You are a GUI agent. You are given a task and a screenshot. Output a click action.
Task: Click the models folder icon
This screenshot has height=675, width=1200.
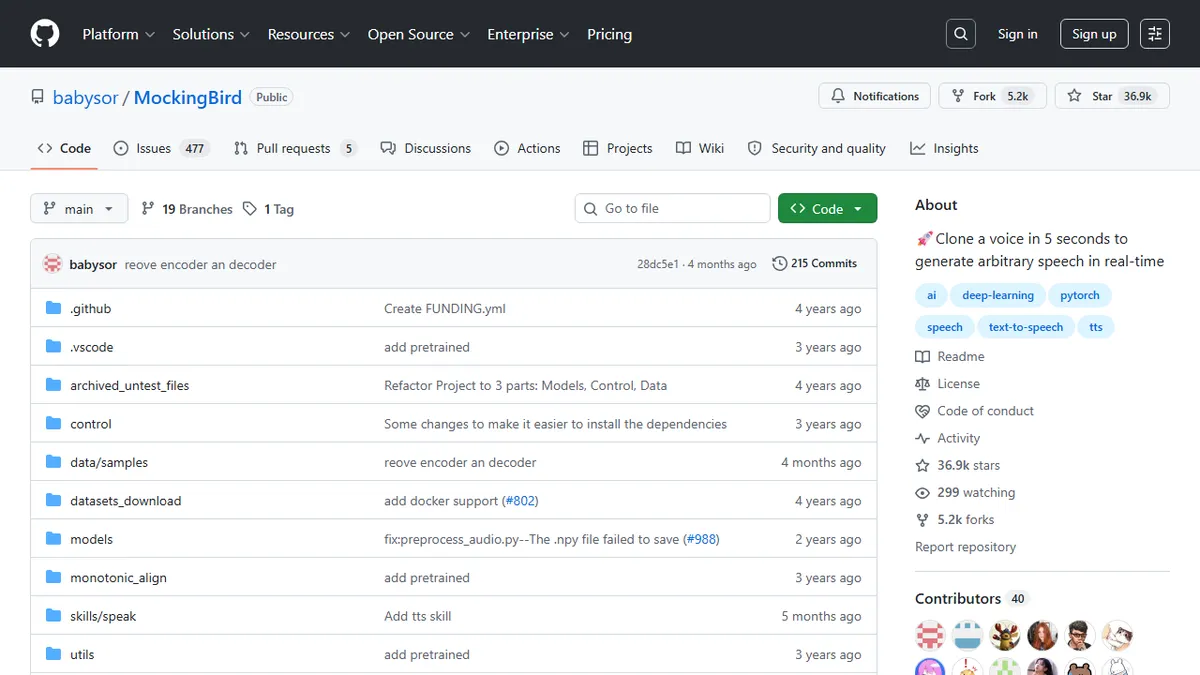point(54,539)
